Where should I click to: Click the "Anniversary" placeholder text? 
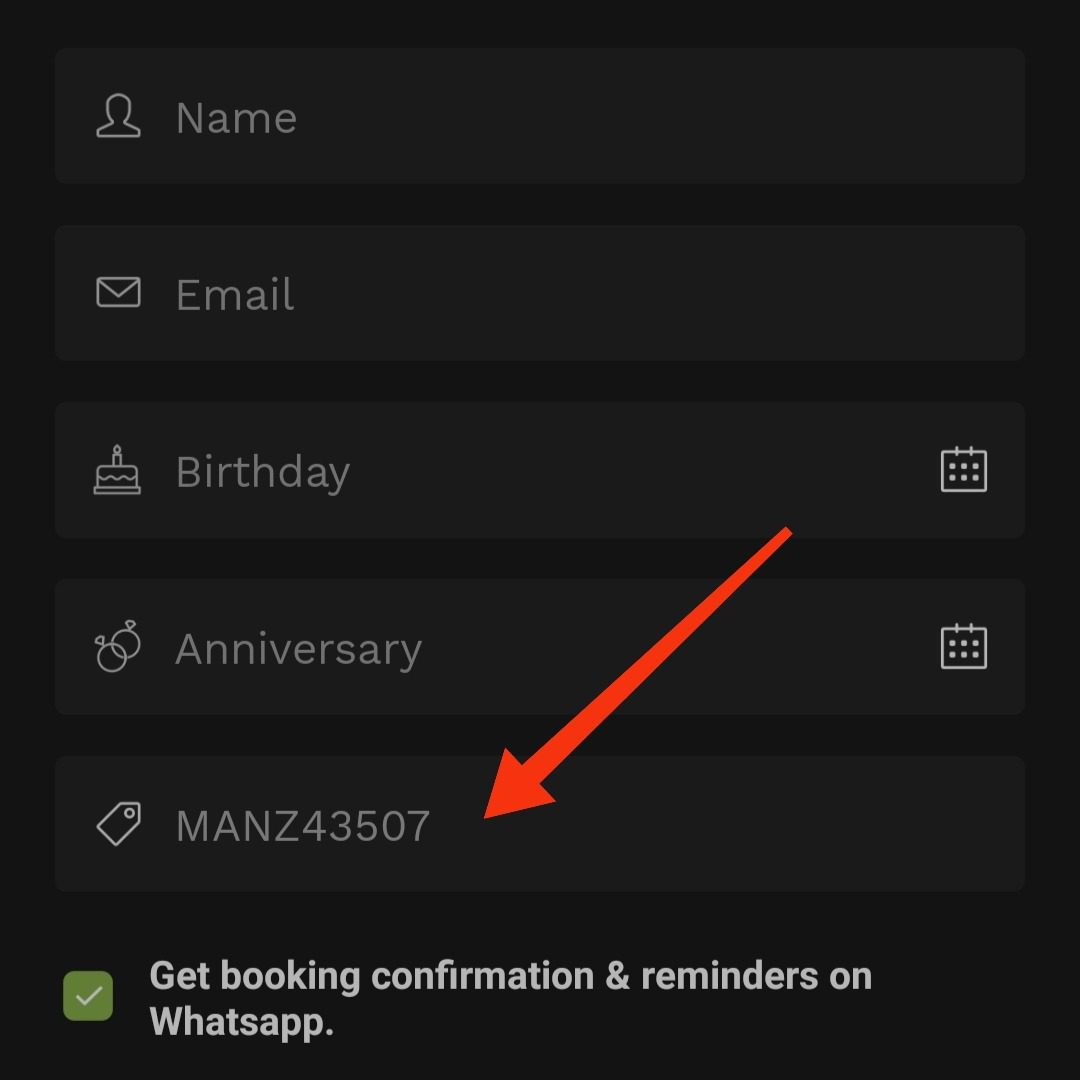click(298, 650)
